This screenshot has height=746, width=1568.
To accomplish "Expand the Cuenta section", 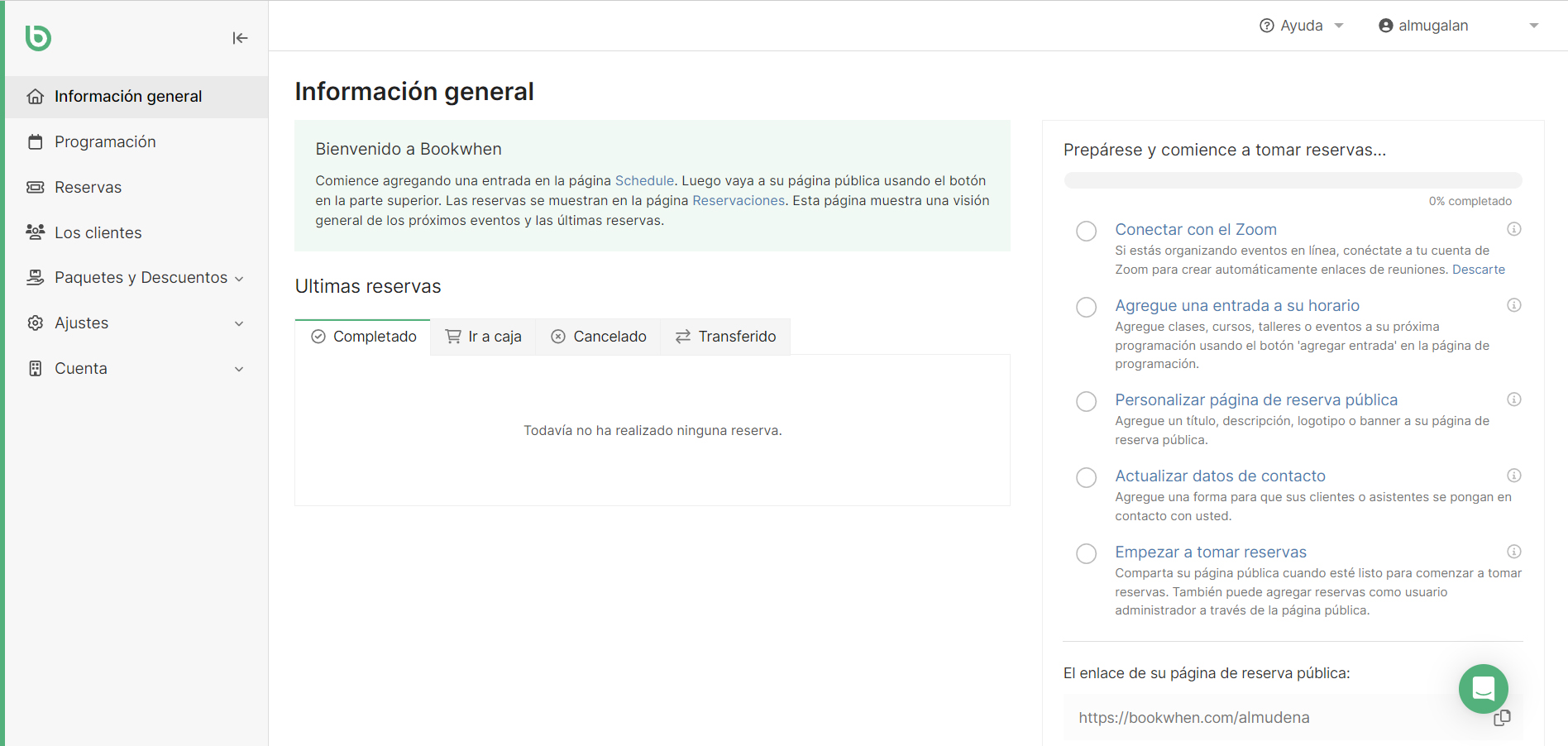I will [239, 369].
